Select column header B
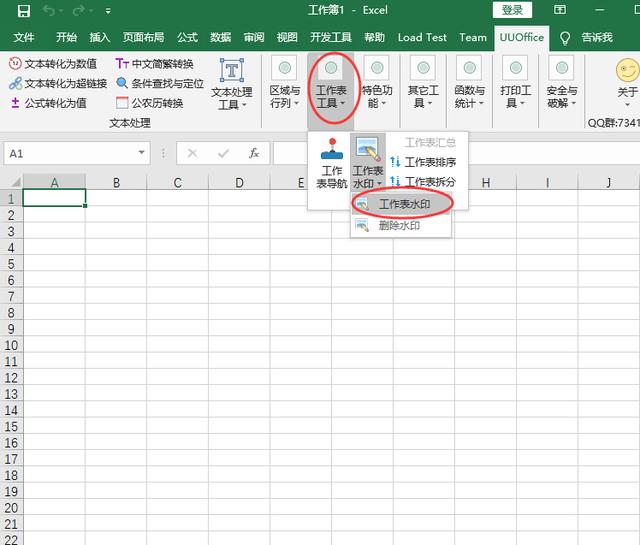This screenshot has height=545, width=640. tap(116, 183)
